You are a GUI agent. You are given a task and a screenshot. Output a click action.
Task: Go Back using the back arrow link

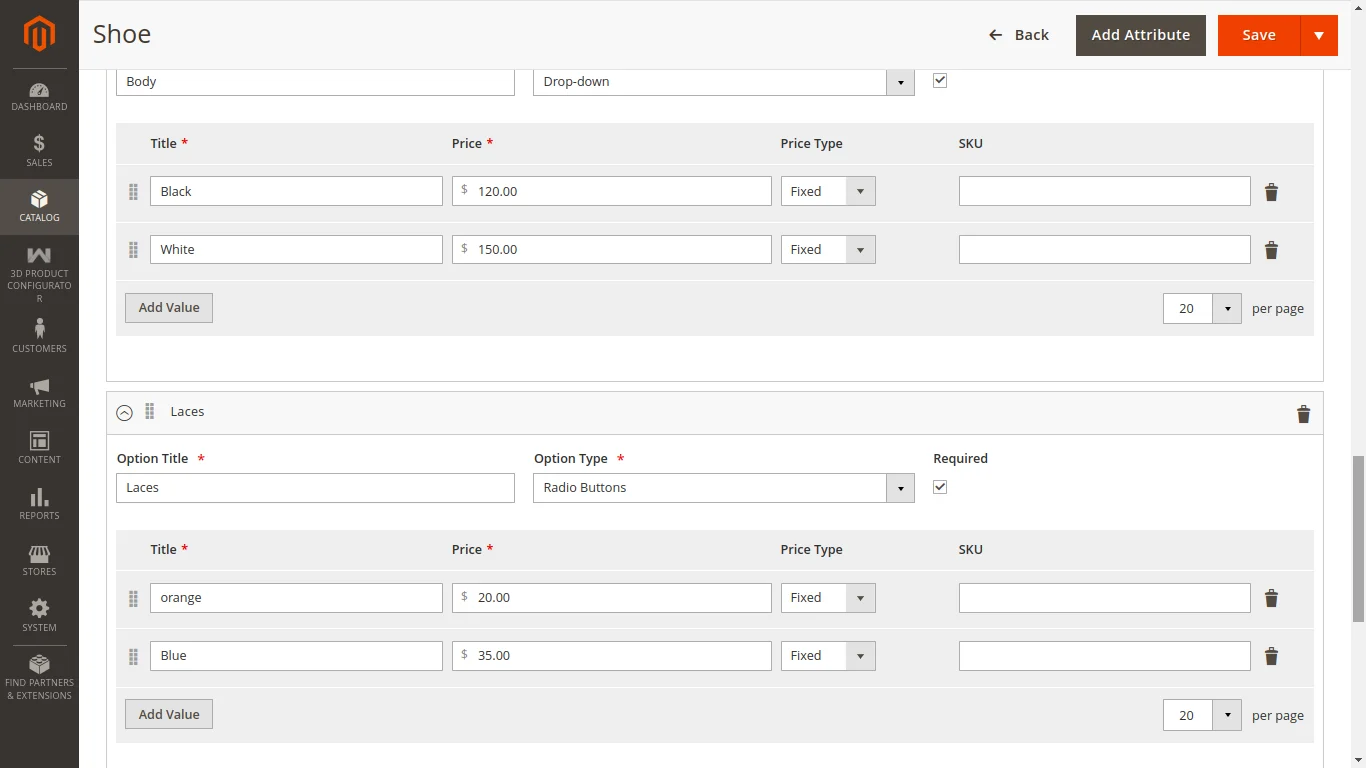coord(1018,34)
